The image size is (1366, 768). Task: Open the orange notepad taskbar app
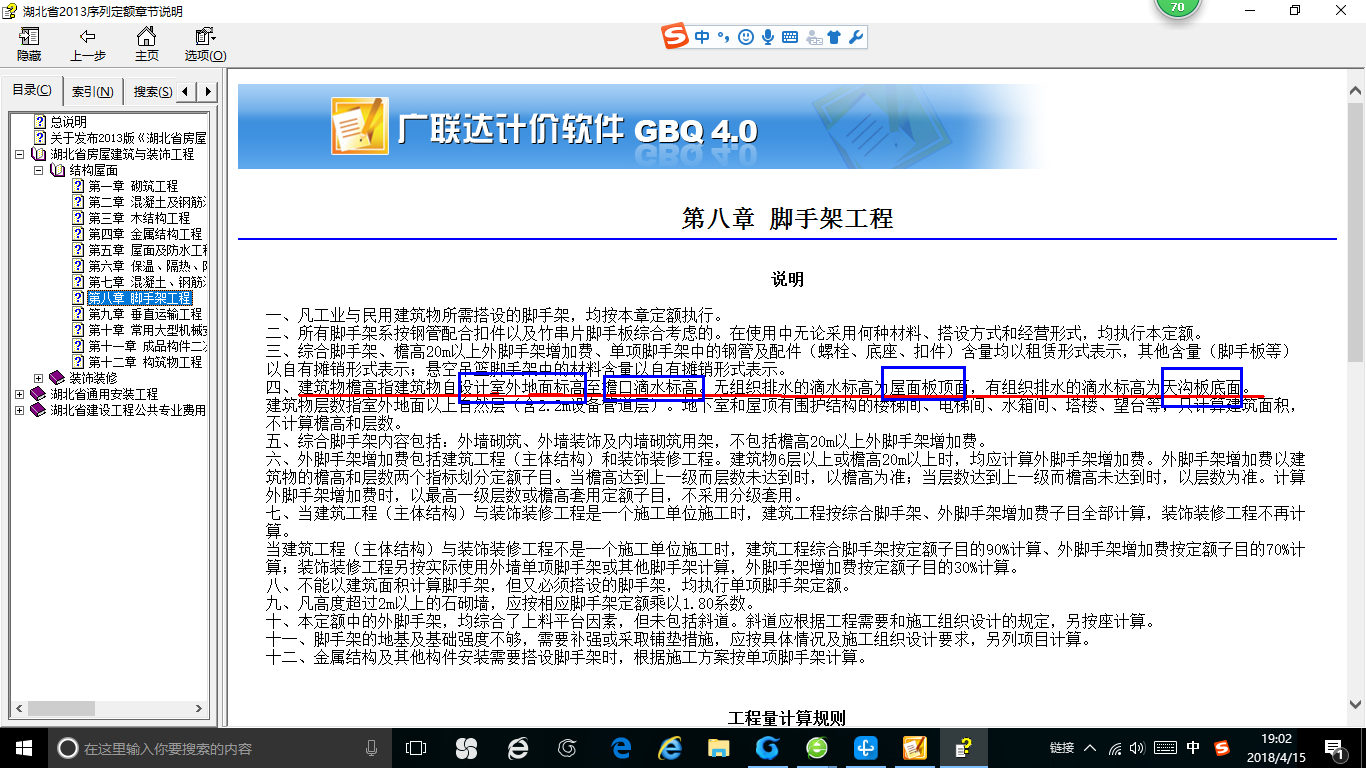point(914,748)
